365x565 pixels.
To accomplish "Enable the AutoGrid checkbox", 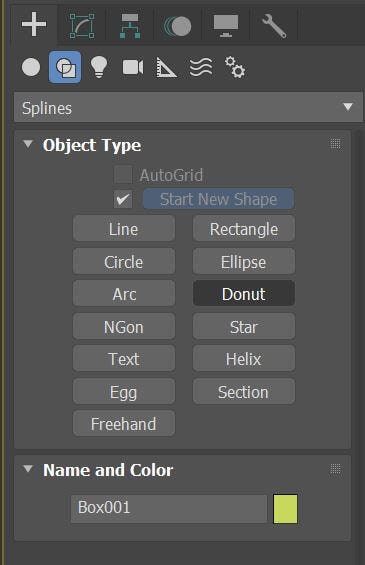I will pos(123,175).
